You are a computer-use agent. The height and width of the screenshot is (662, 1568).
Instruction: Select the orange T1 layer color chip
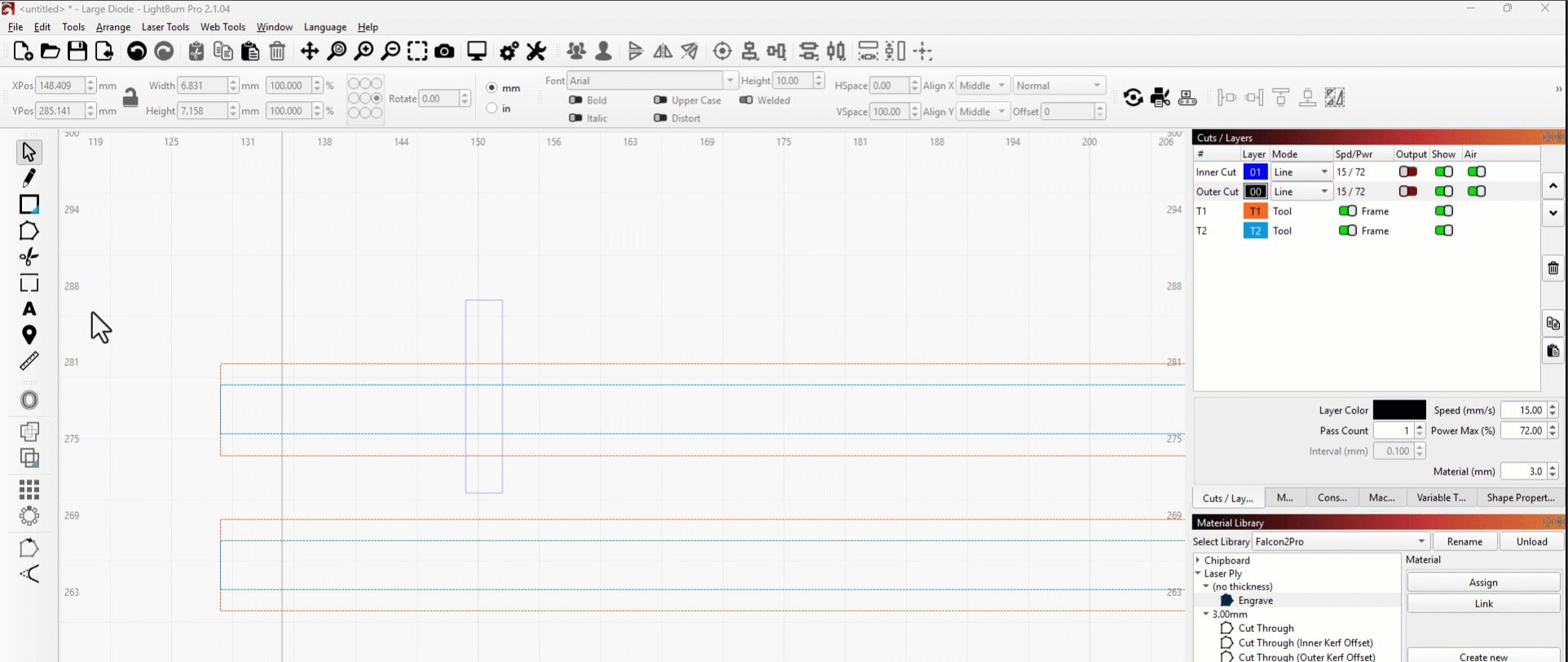point(1255,211)
